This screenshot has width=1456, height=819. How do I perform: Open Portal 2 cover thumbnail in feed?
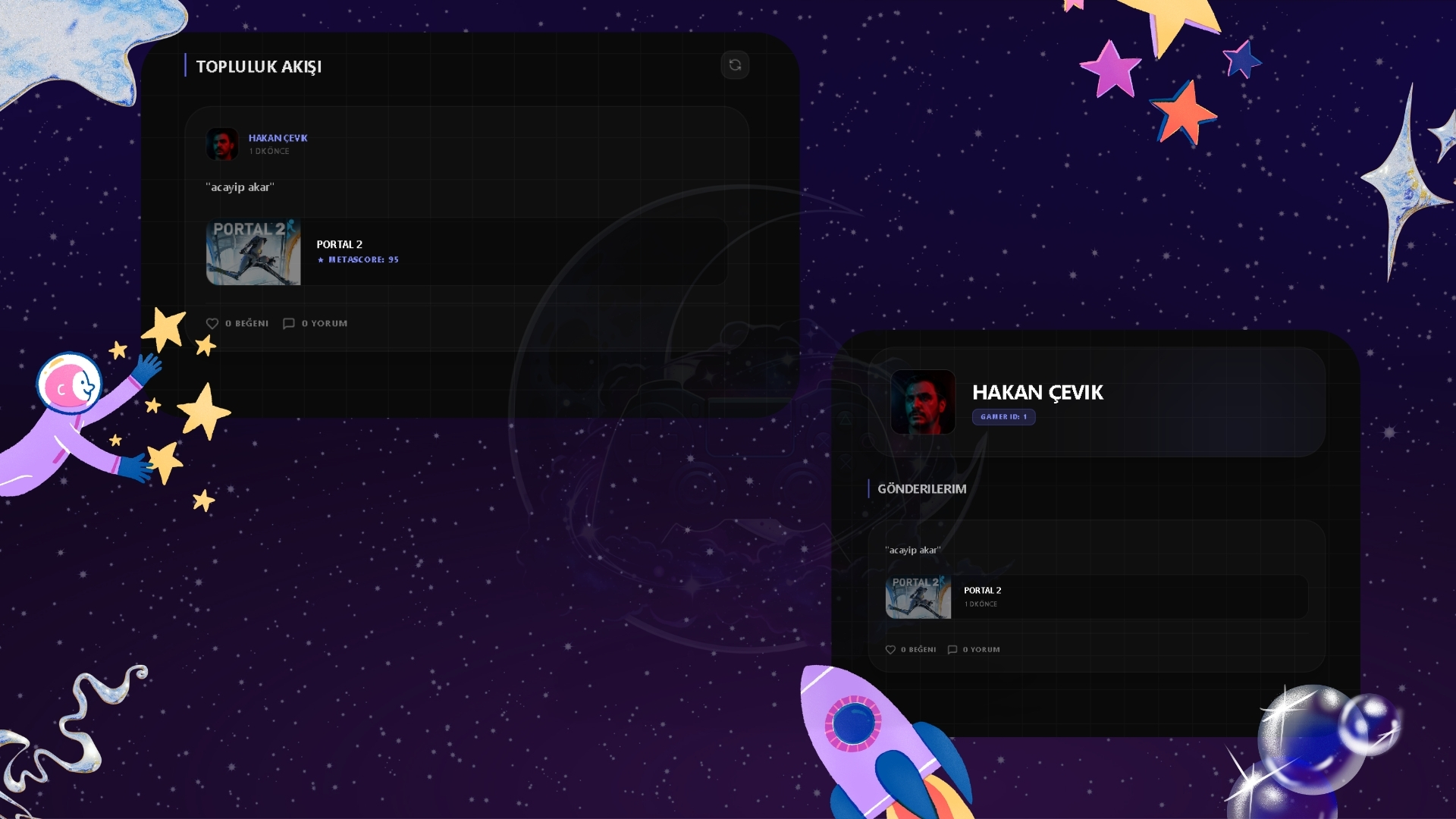[253, 252]
